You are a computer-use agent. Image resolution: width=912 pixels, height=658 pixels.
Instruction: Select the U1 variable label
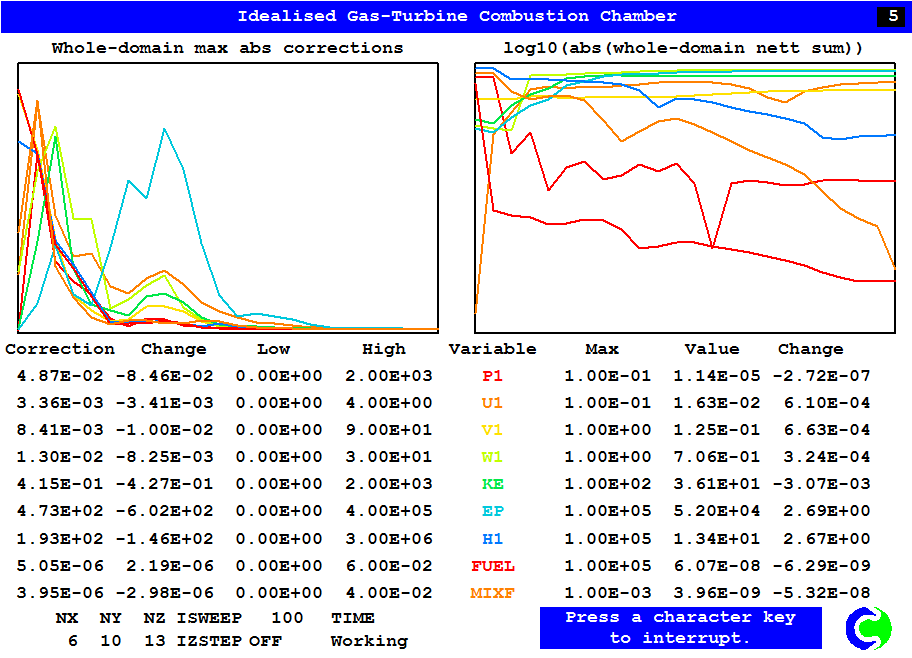(492, 403)
